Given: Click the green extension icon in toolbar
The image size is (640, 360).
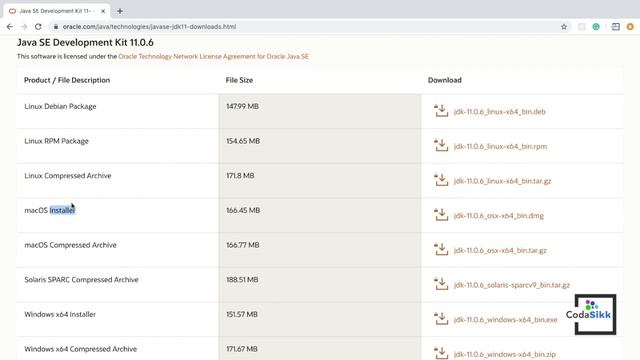Looking at the screenshot, I should pos(596,27).
